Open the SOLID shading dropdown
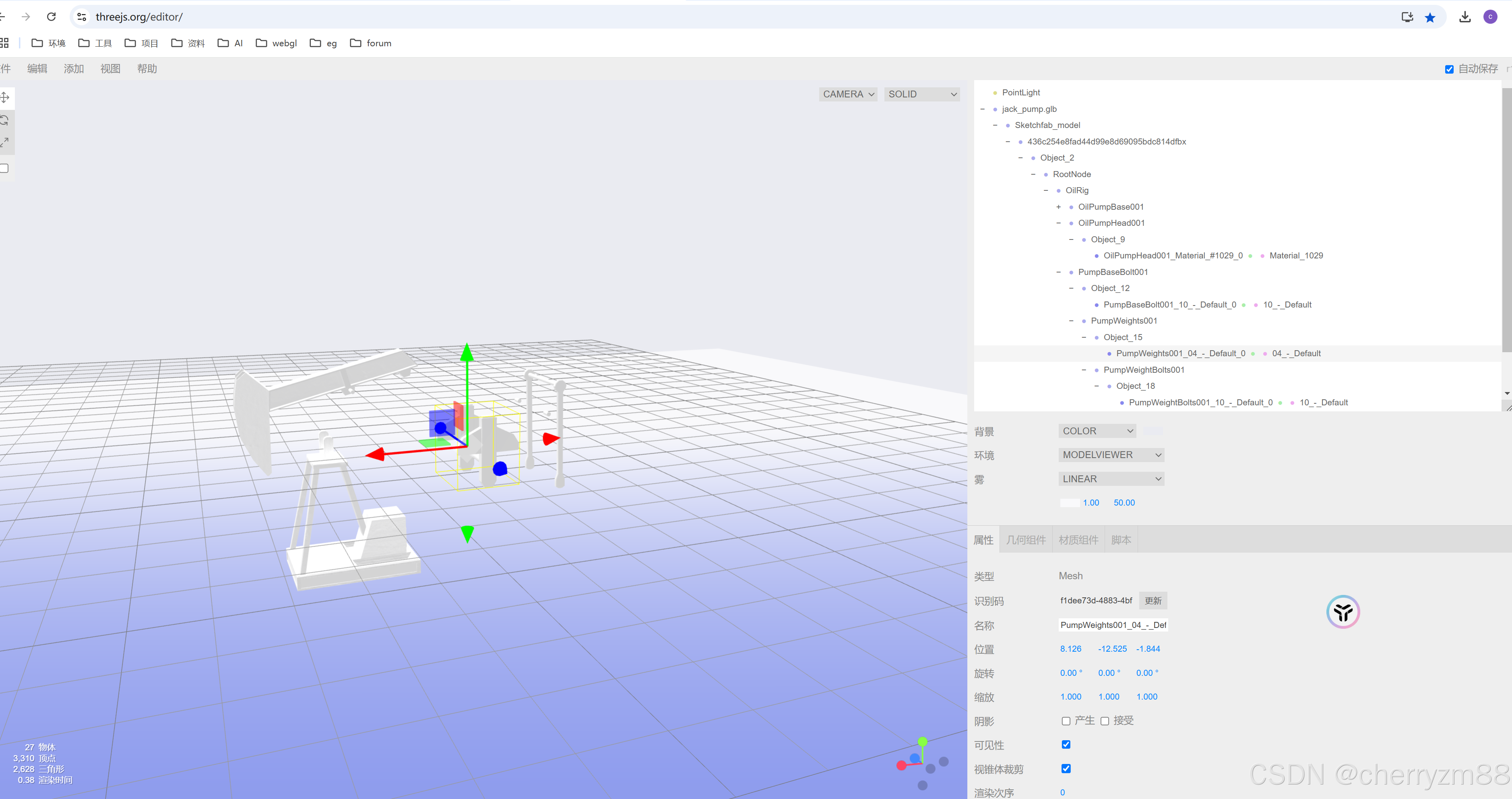The image size is (1512, 799). point(921,94)
